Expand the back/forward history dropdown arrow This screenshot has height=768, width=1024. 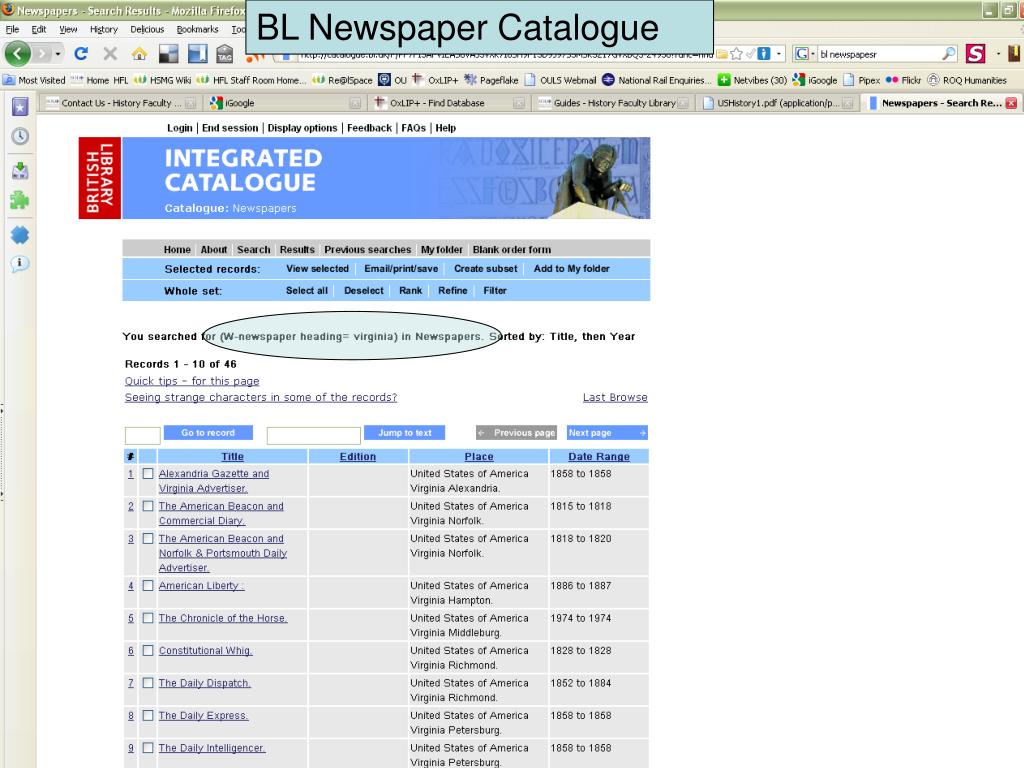(x=57, y=54)
